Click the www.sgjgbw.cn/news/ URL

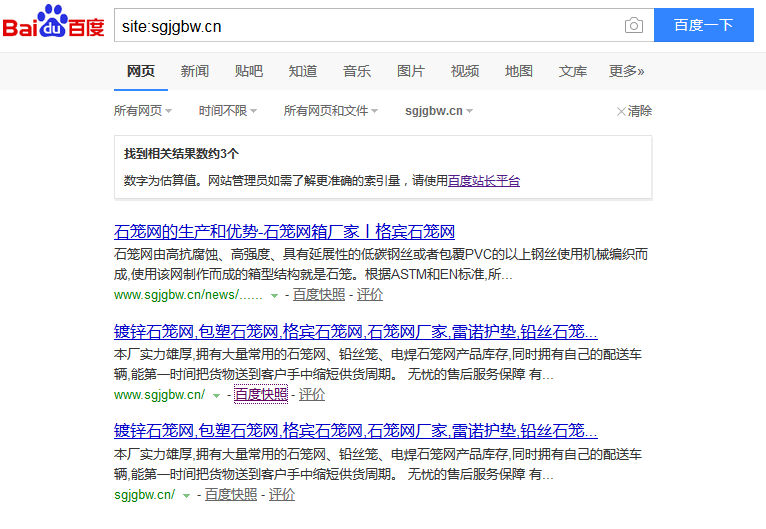(188, 295)
